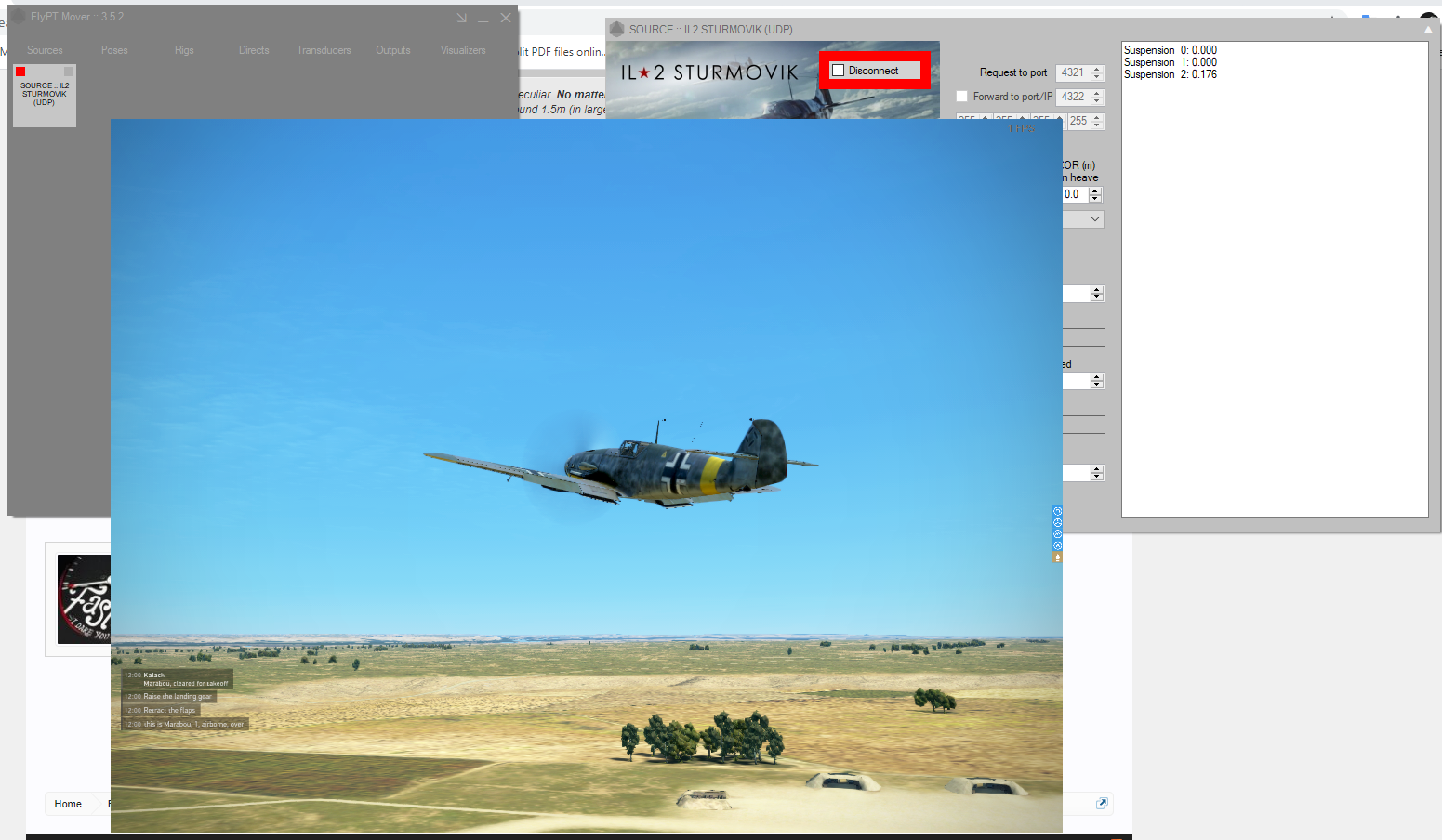Click the gray square on IL2 source tile
Viewport: 1442px width, 840px height.
pyautogui.click(x=69, y=72)
